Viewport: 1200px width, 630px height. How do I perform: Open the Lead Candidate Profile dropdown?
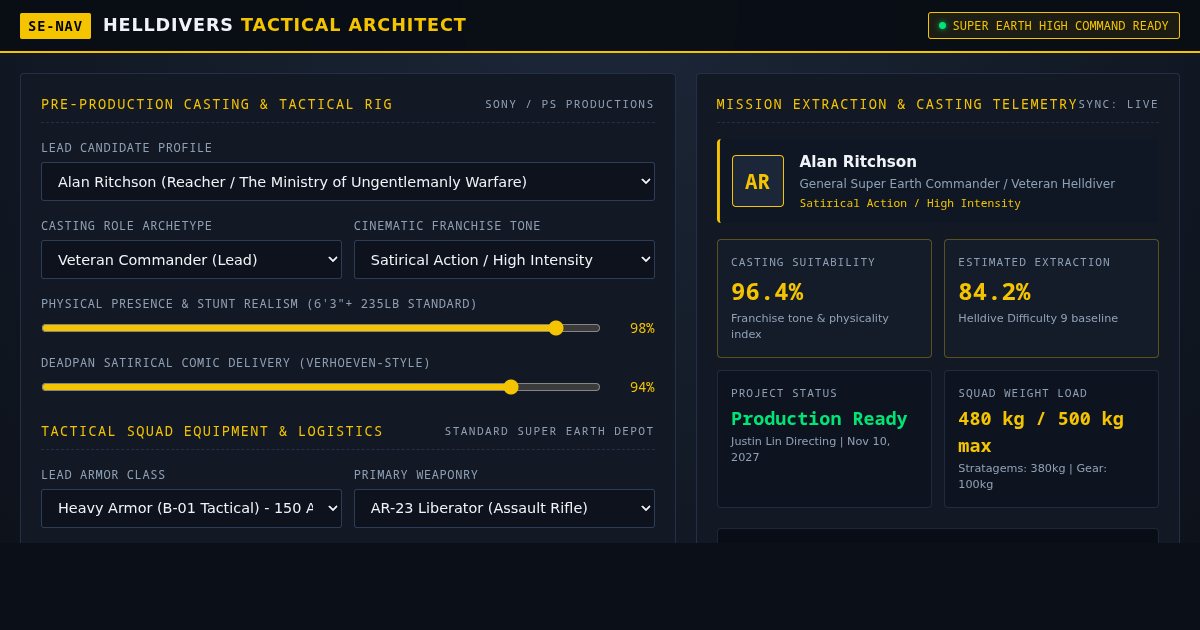(x=348, y=182)
